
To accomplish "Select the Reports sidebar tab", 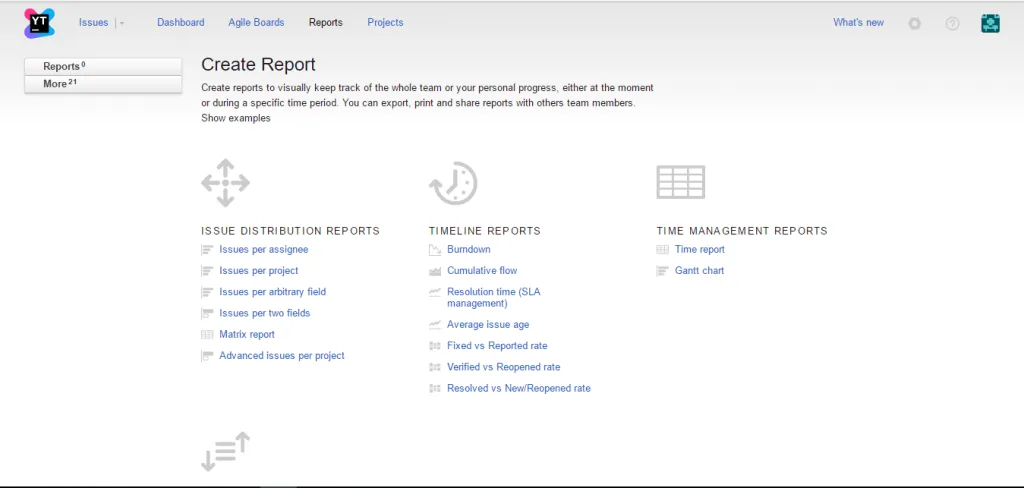I will coord(103,66).
